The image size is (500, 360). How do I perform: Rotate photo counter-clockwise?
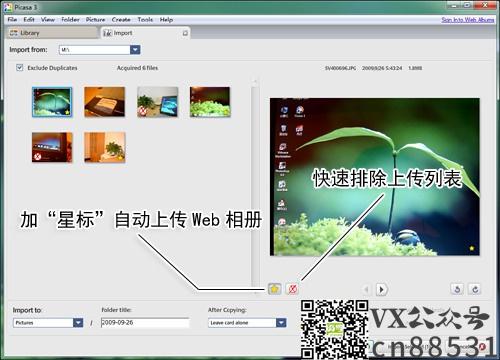pyautogui.click(x=457, y=289)
